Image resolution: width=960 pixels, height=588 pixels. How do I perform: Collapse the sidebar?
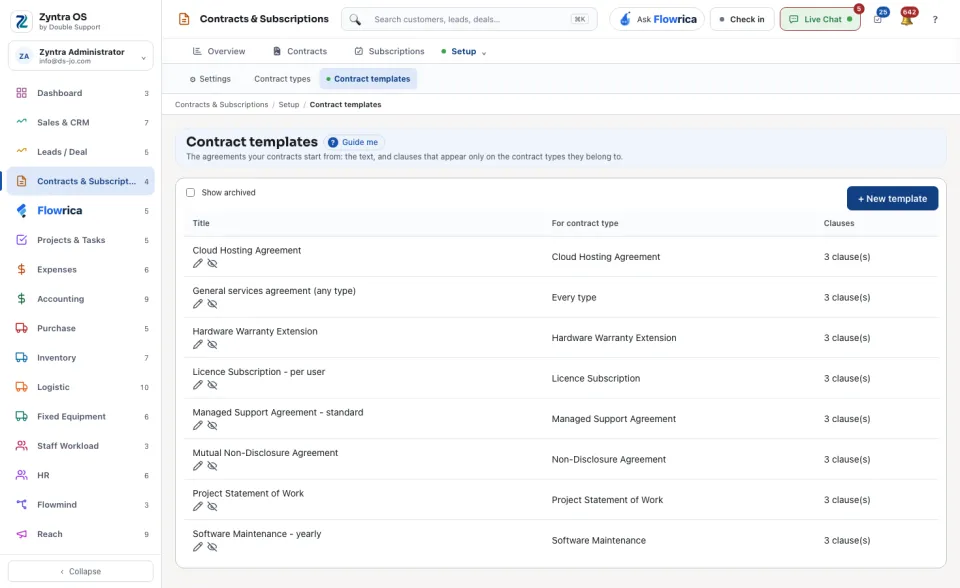click(x=81, y=571)
